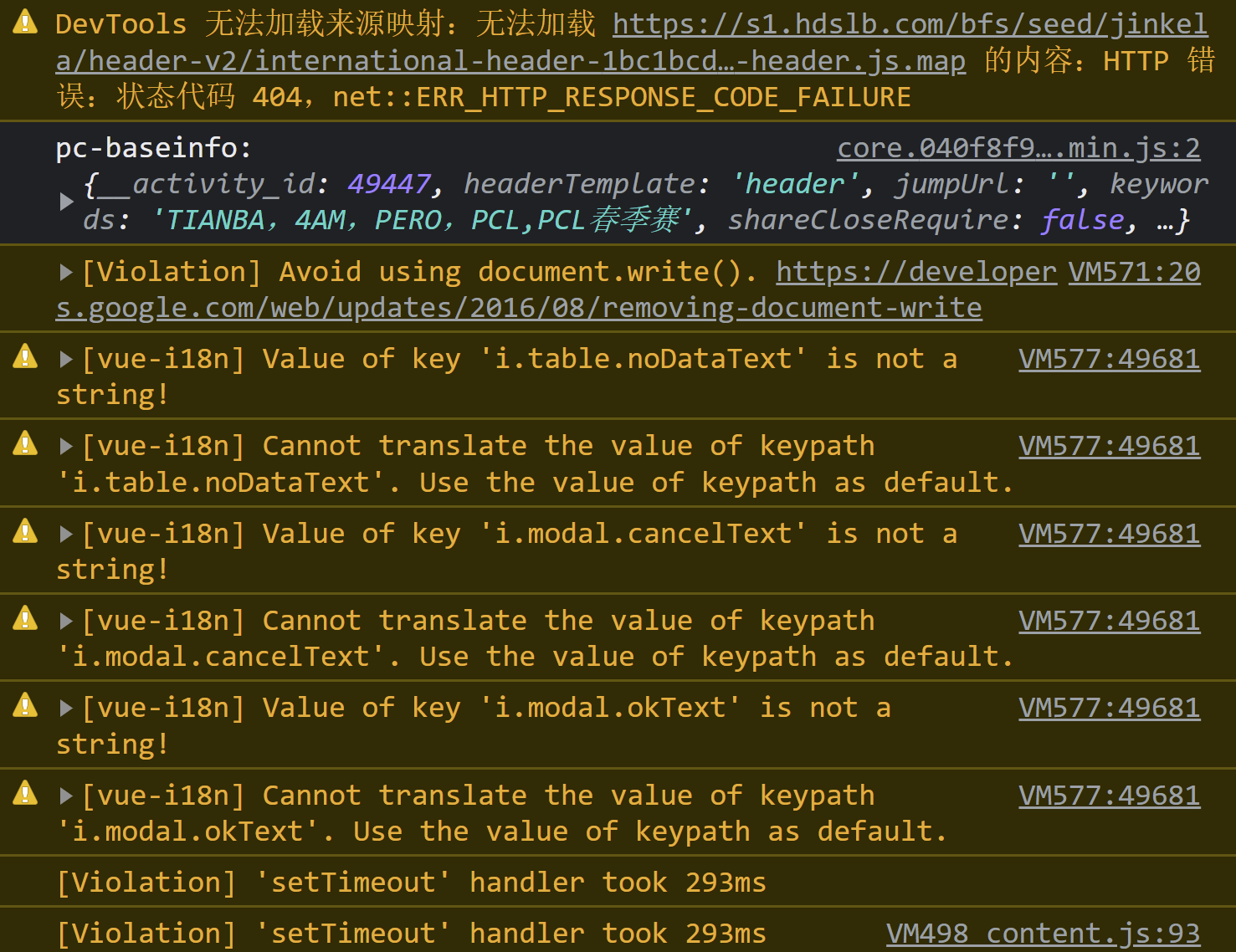This screenshot has width=1236, height=952.
Task: Open the VM498 content.js:93 source link
Action: [x=1043, y=932]
